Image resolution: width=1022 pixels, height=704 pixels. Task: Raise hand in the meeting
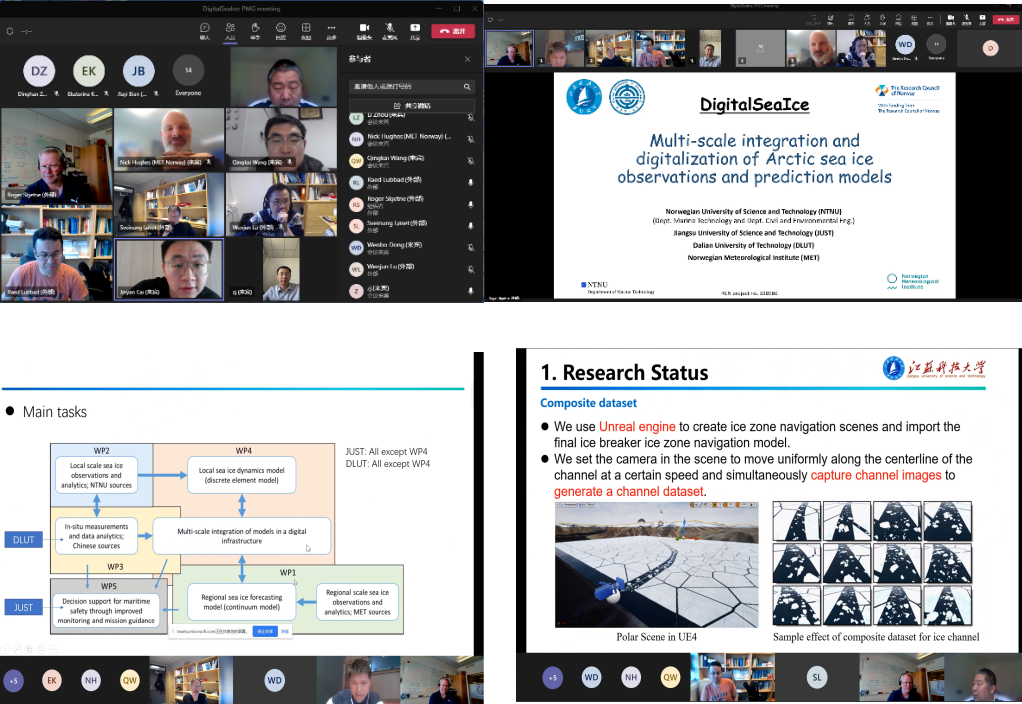(255, 29)
